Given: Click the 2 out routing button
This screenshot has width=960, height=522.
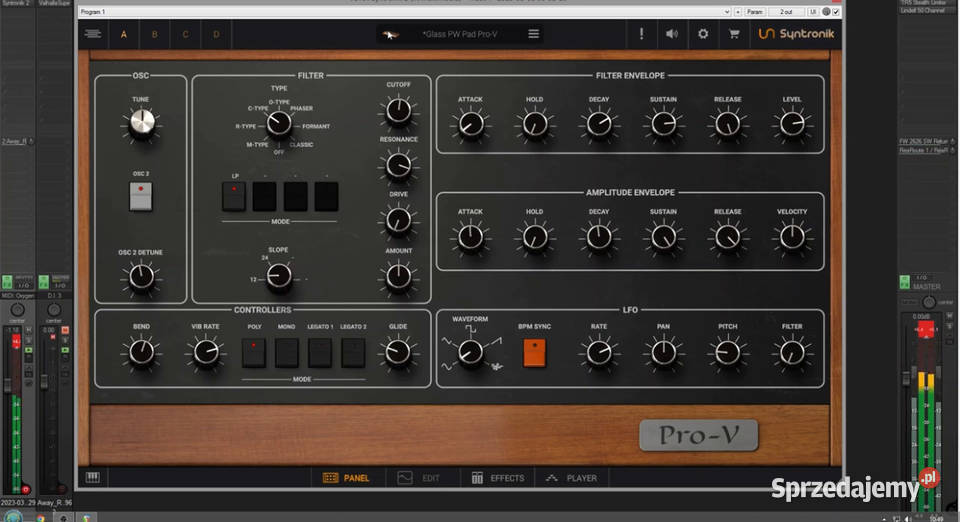Looking at the screenshot, I should [x=786, y=12].
